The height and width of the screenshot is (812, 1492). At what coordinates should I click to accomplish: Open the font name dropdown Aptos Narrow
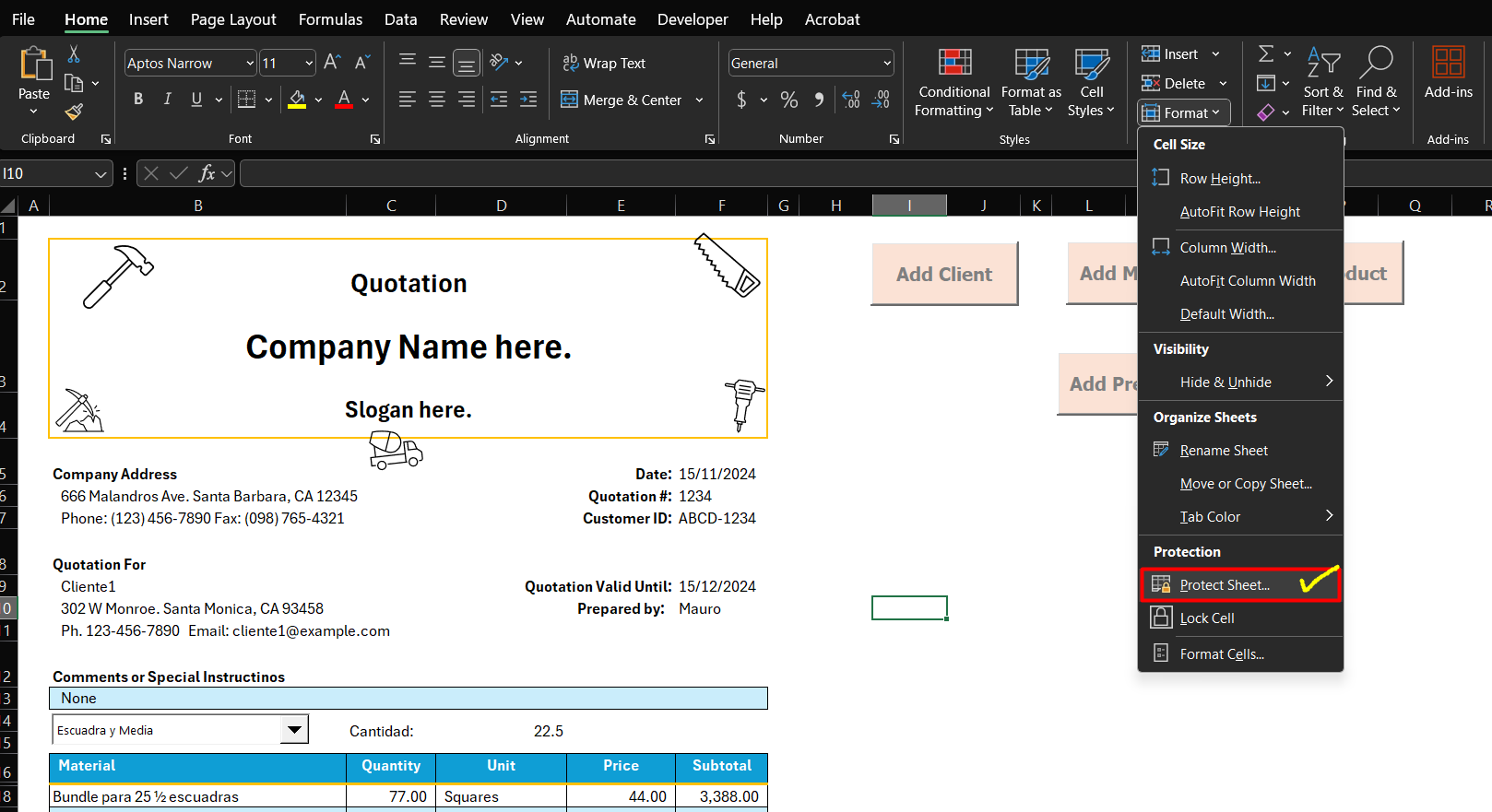tap(250, 64)
